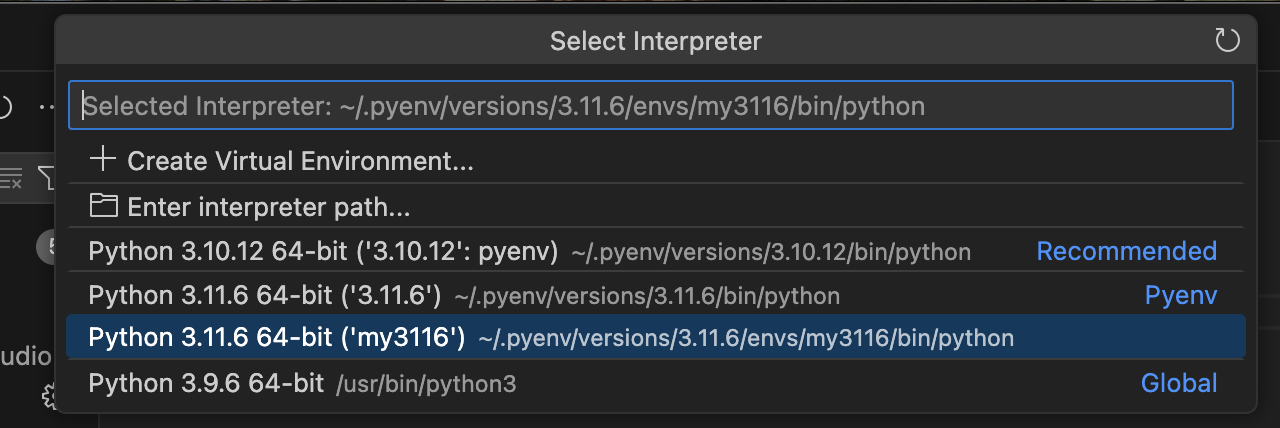Choose Create Virtual Environment option
Image resolution: width=1280 pixels, height=428 pixels.
pos(300,161)
